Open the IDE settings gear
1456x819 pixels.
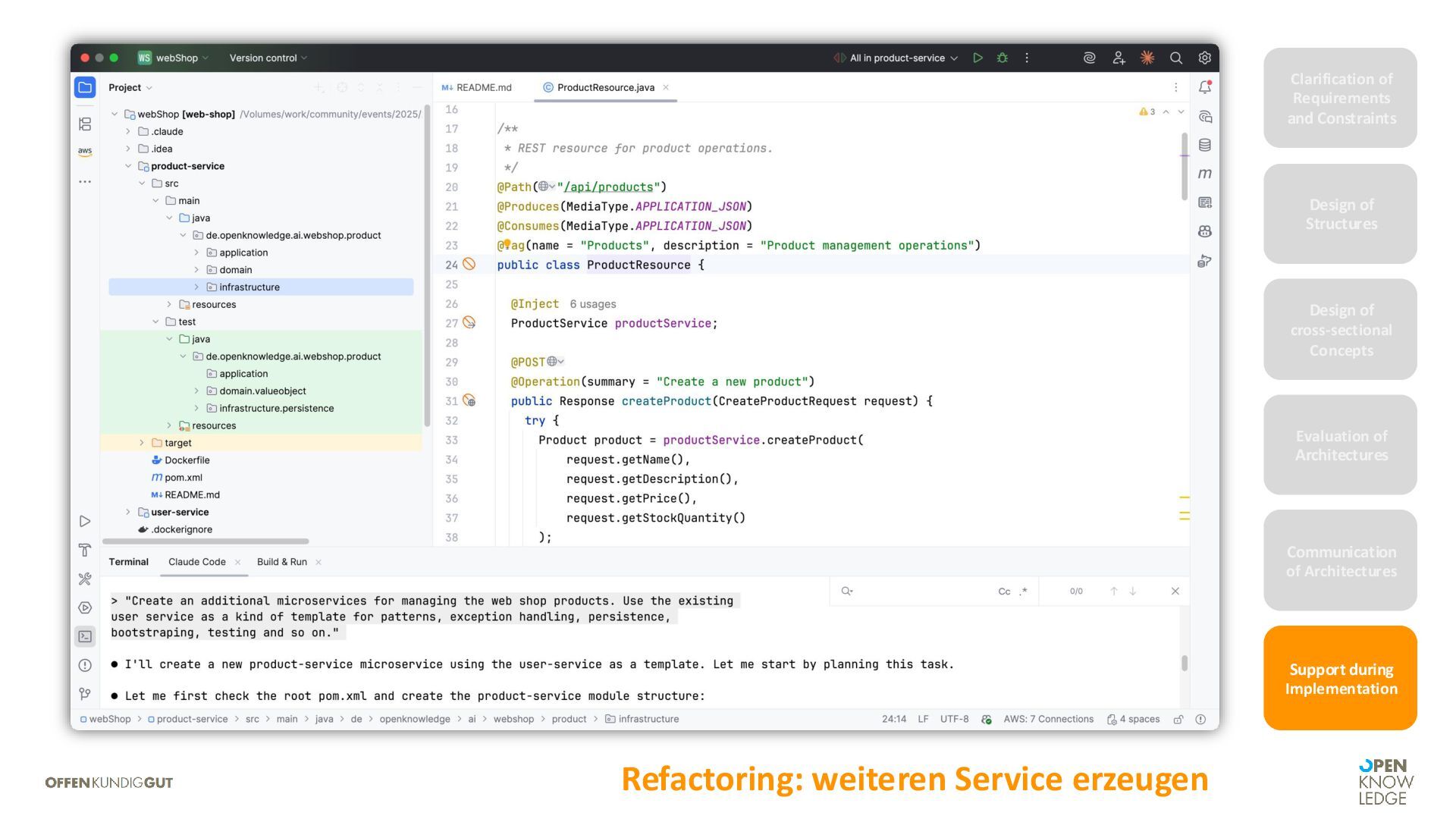[x=1204, y=58]
